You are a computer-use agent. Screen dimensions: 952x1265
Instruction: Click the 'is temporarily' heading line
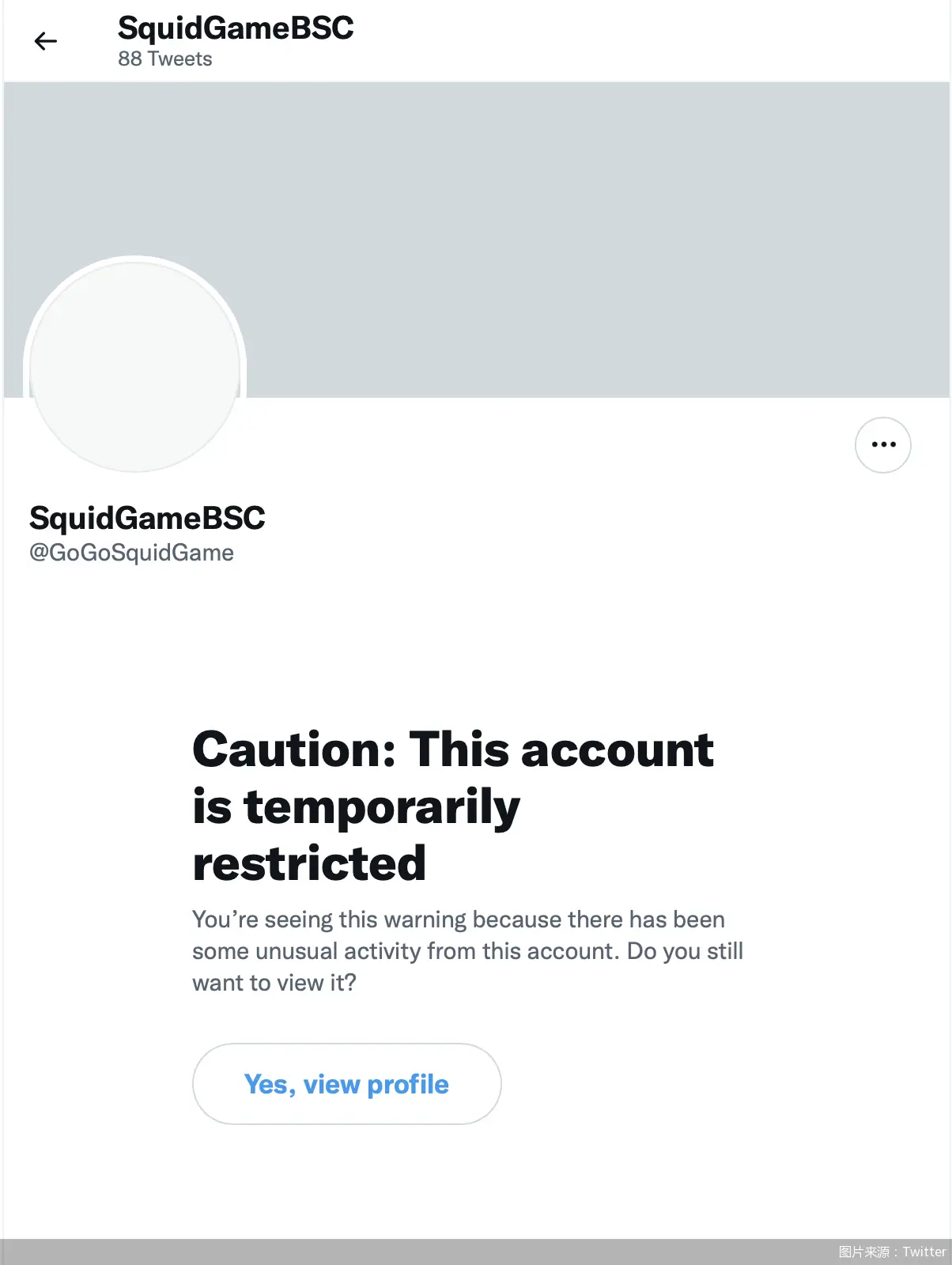357,807
